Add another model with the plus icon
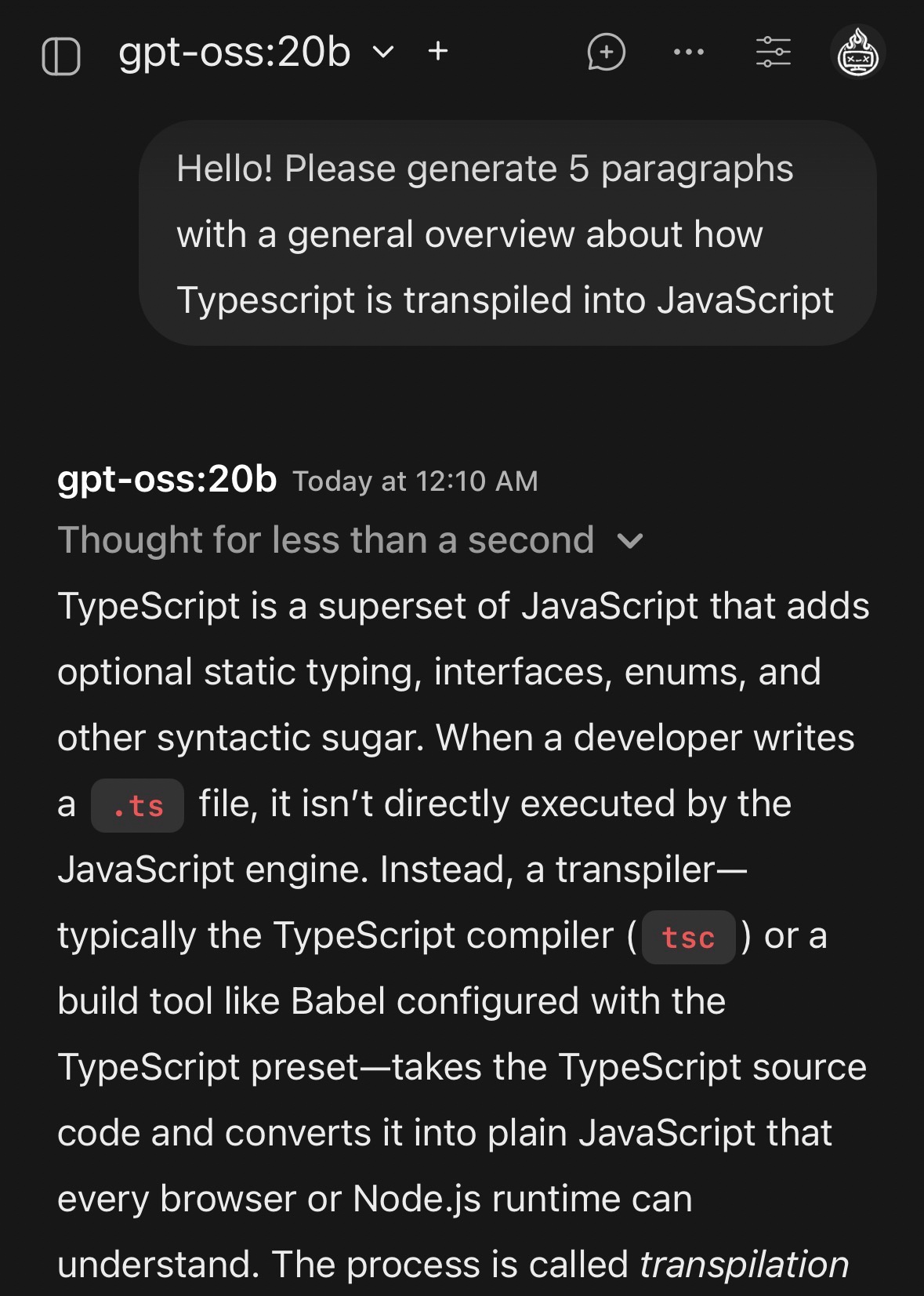The width and height of the screenshot is (924, 1296). coord(438,52)
